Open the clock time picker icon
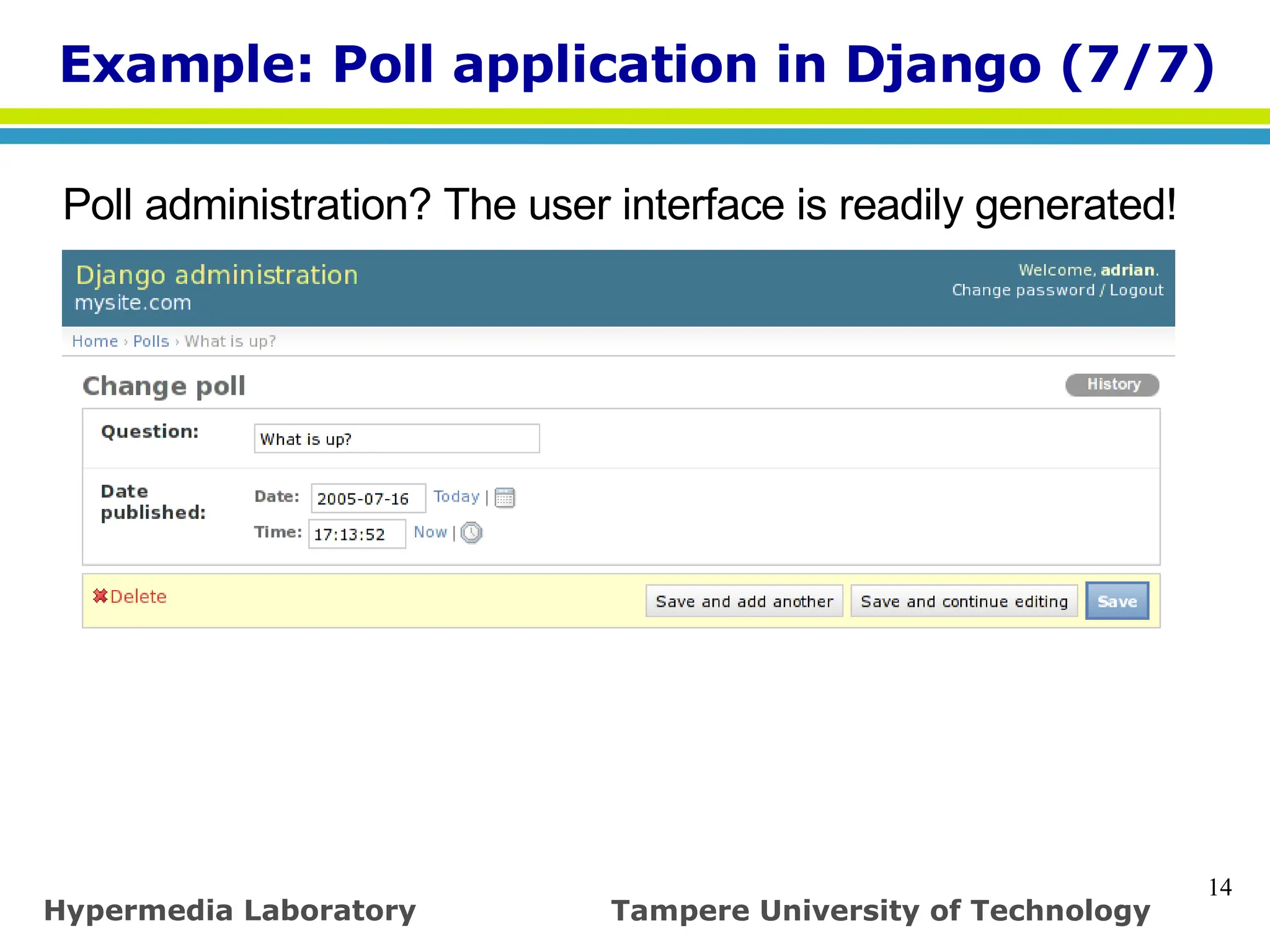This screenshot has width=1270, height=952. (471, 533)
